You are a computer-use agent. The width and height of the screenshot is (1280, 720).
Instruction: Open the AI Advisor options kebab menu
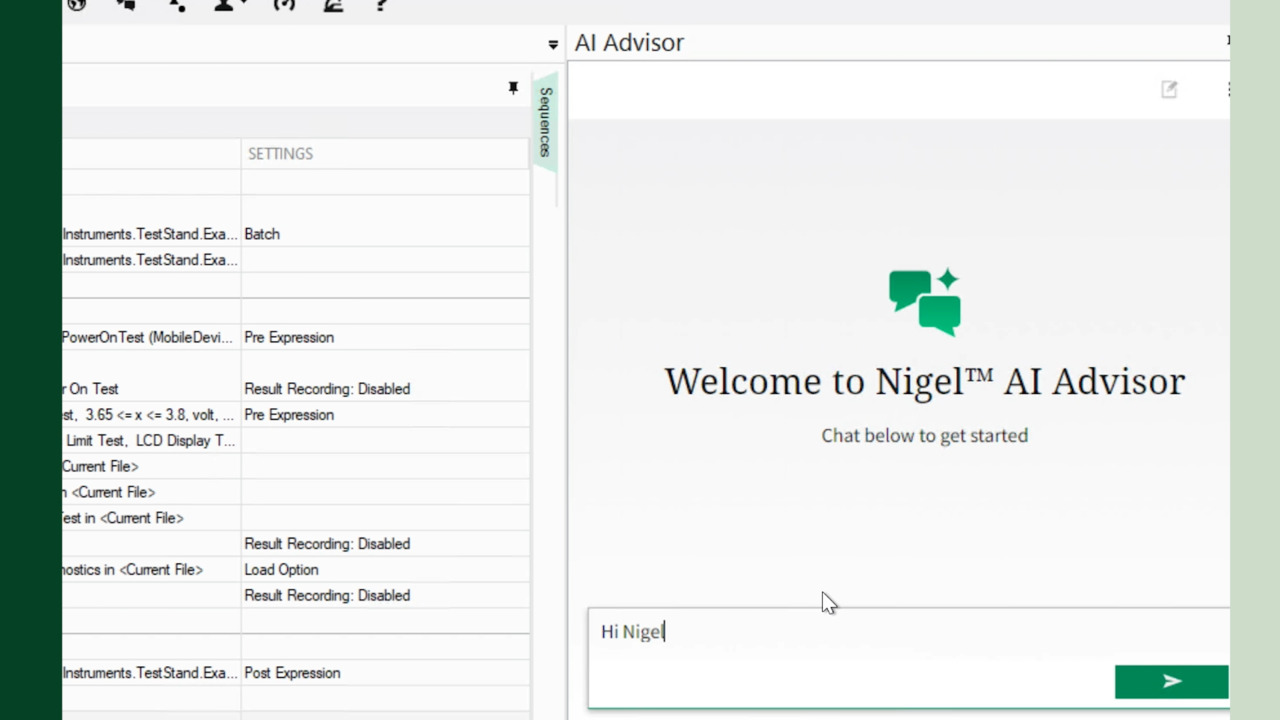pyautogui.click(x=1228, y=90)
